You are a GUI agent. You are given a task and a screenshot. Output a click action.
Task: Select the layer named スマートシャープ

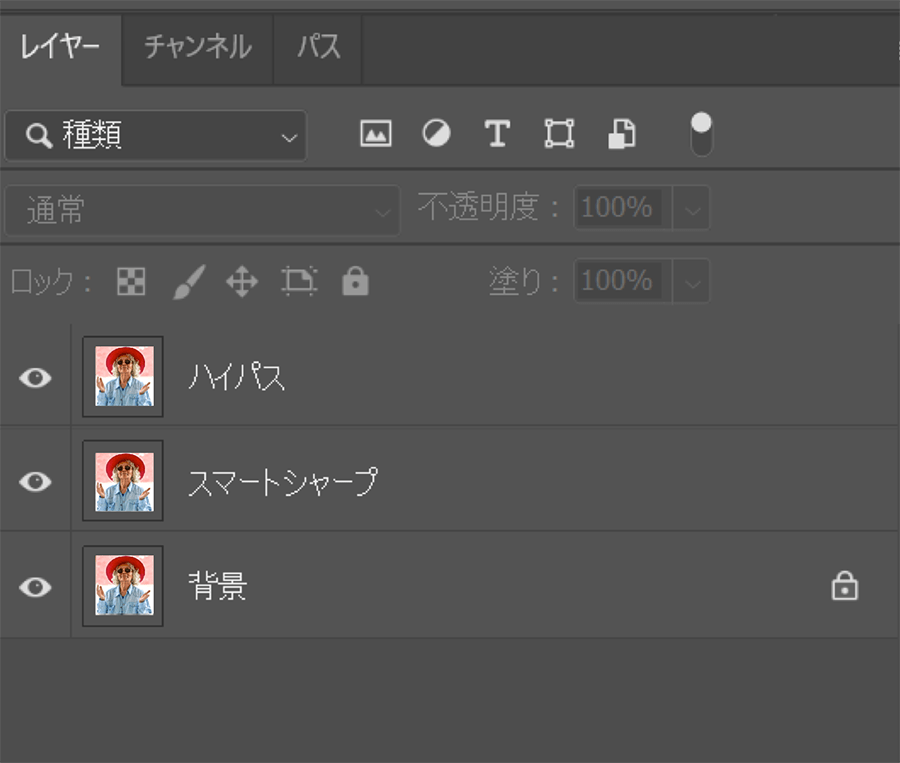[283, 482]
